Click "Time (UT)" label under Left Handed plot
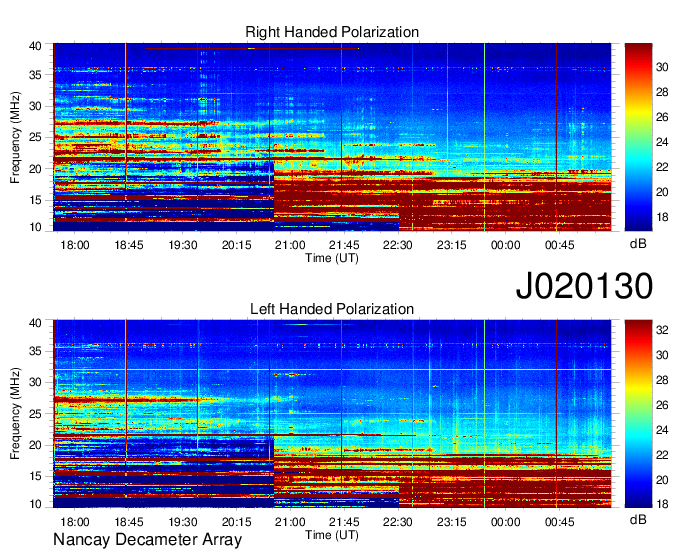 332,535
